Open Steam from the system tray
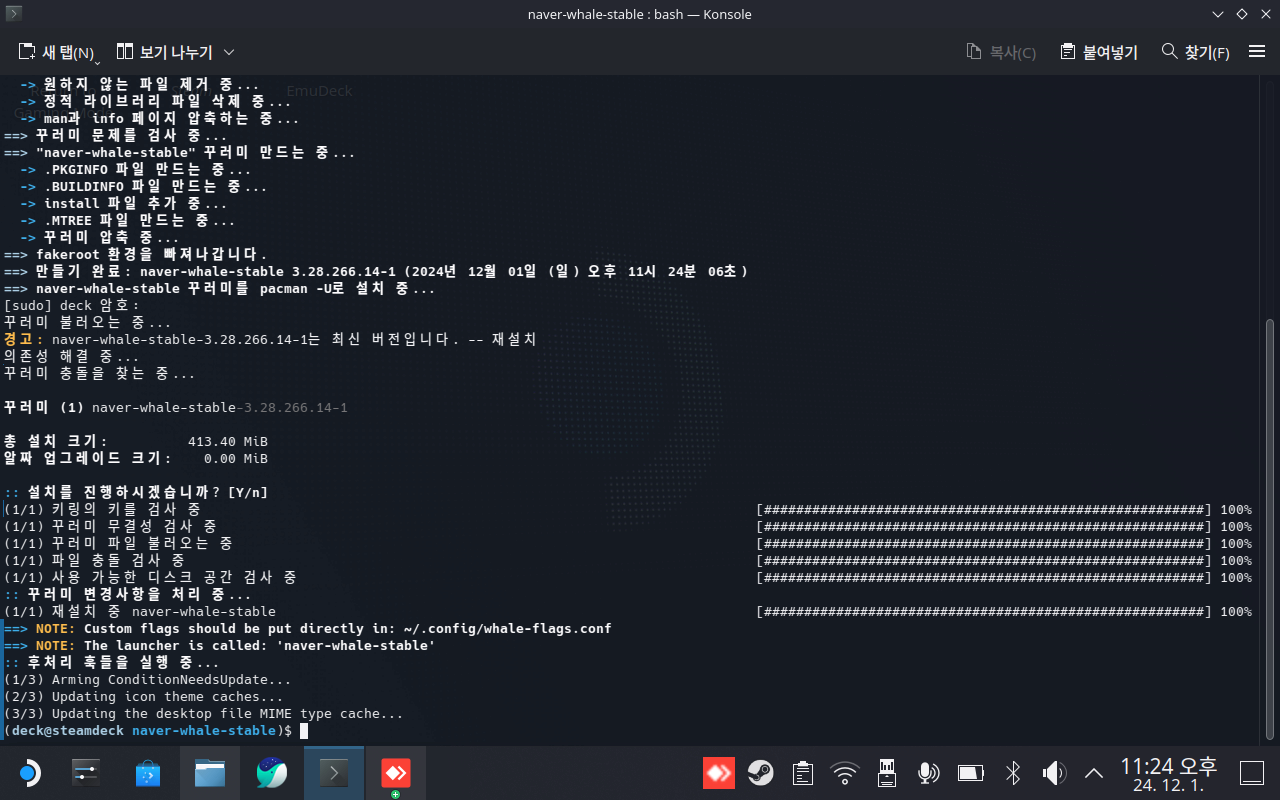The width and height of the screenshot is (1280, 800). (x=760, y=773)
